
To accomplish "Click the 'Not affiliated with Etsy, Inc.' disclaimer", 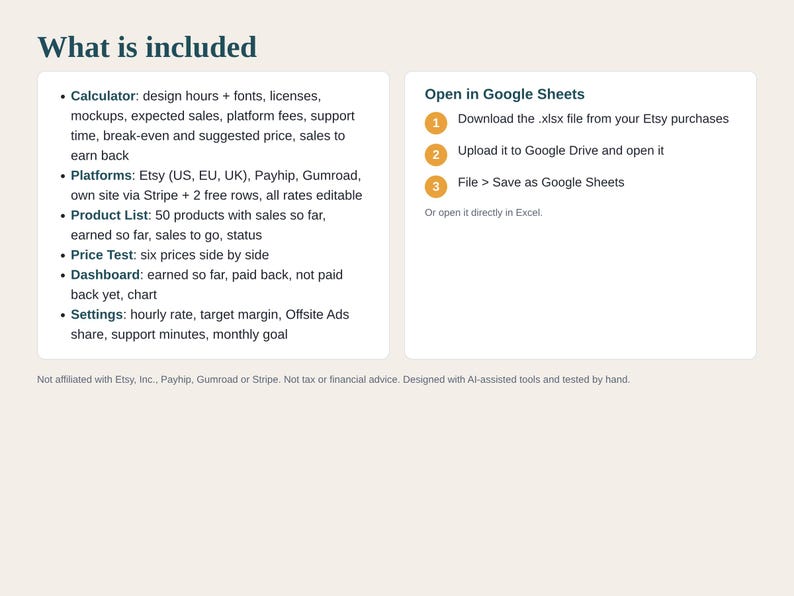I will click(x=333, y=379).
